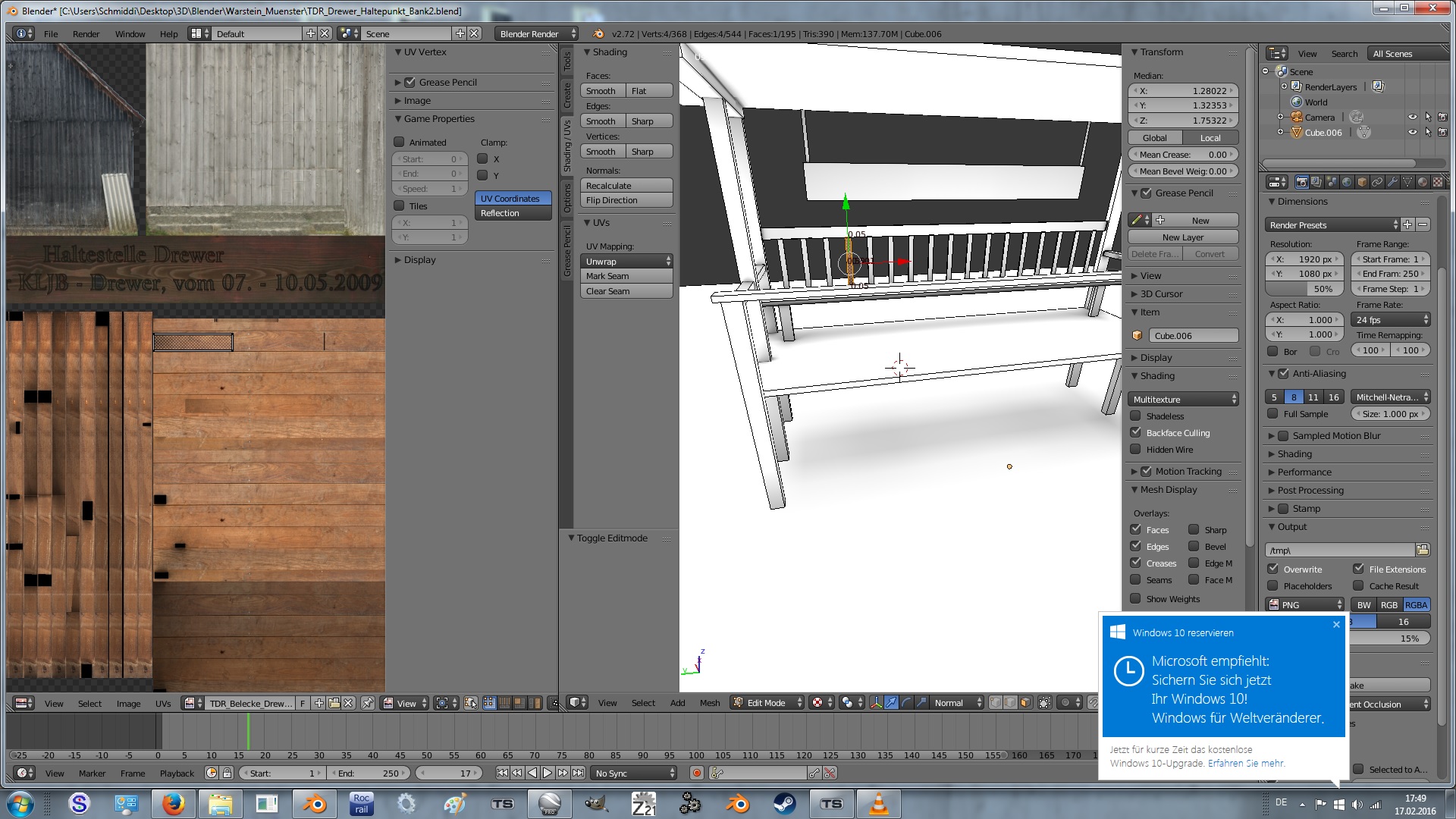This screenshot has width=1456, height=819.
Task: Open the Render menu in top bar
Action: tap(86, 33)
